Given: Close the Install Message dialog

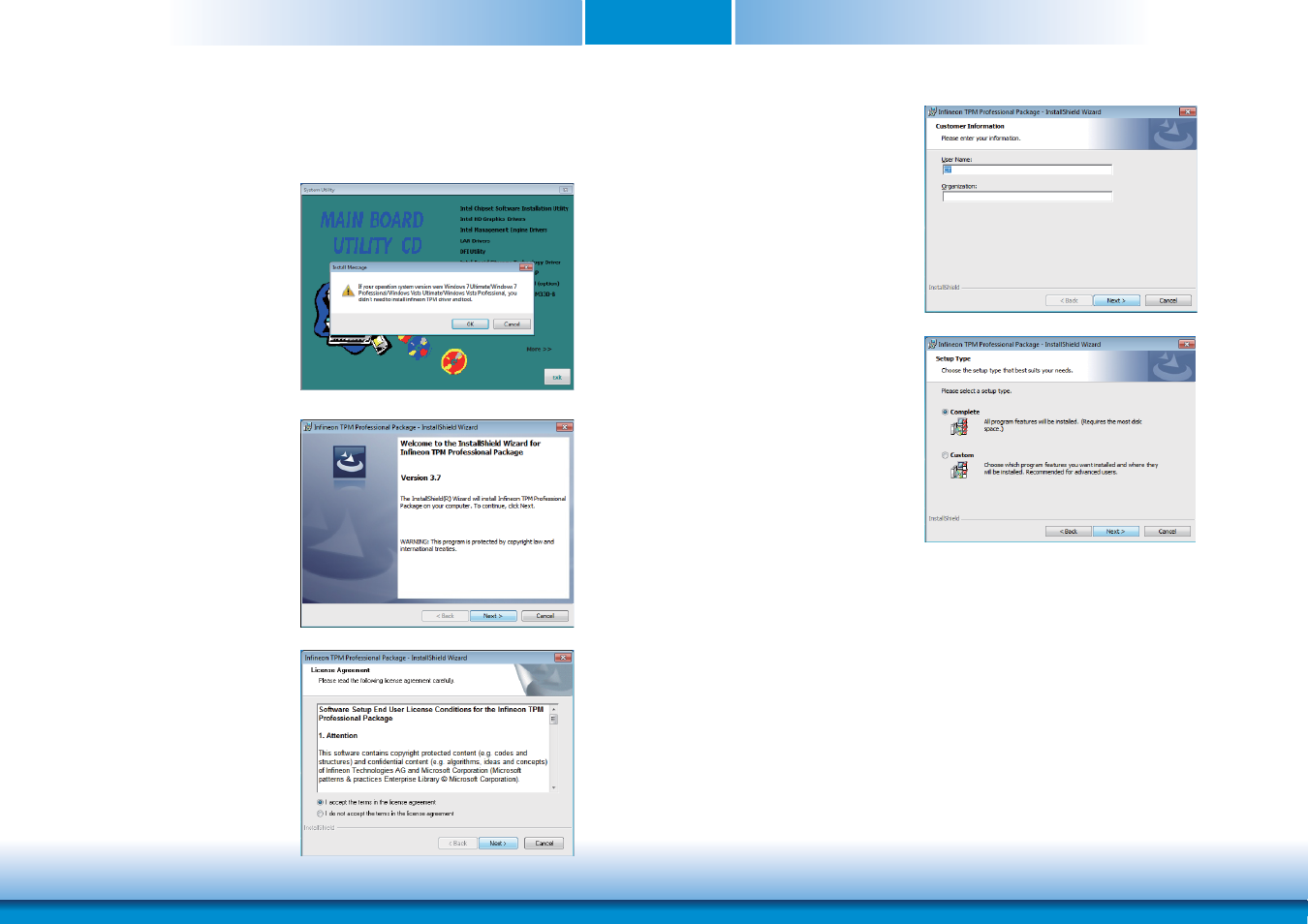Looking at the screenshot, I should 526,266.
